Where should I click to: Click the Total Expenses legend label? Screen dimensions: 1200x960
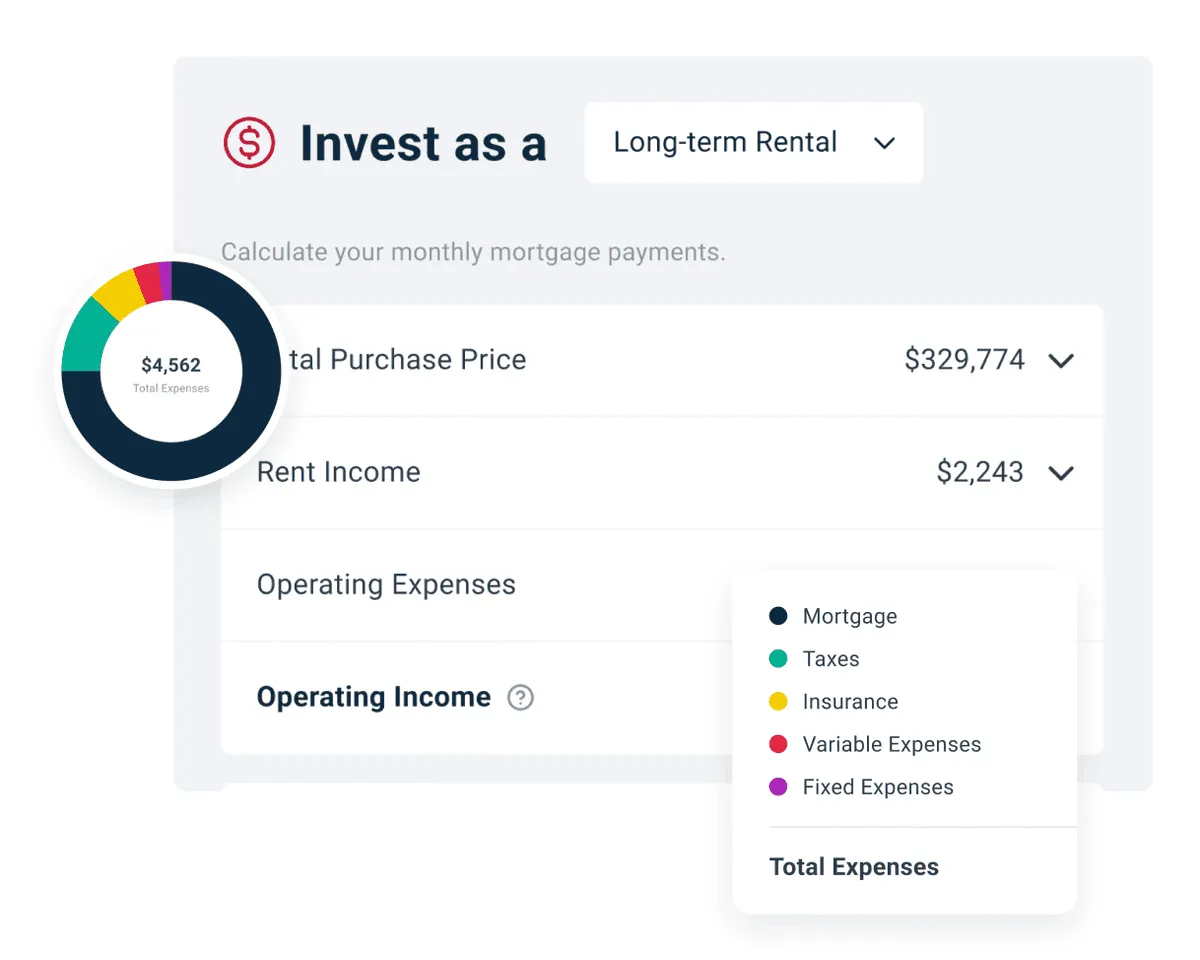click(854, 867)
